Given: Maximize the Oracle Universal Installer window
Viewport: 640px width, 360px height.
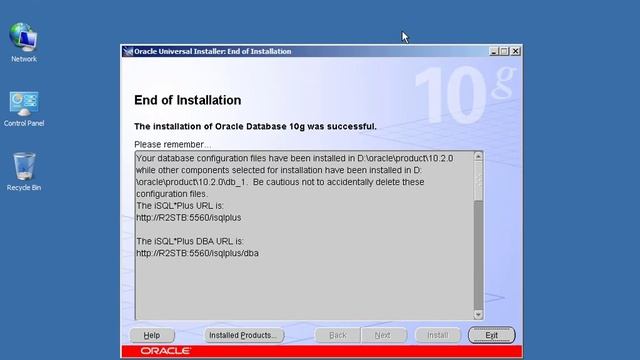Looking at the screenshot, I should [x=504, y=51].
